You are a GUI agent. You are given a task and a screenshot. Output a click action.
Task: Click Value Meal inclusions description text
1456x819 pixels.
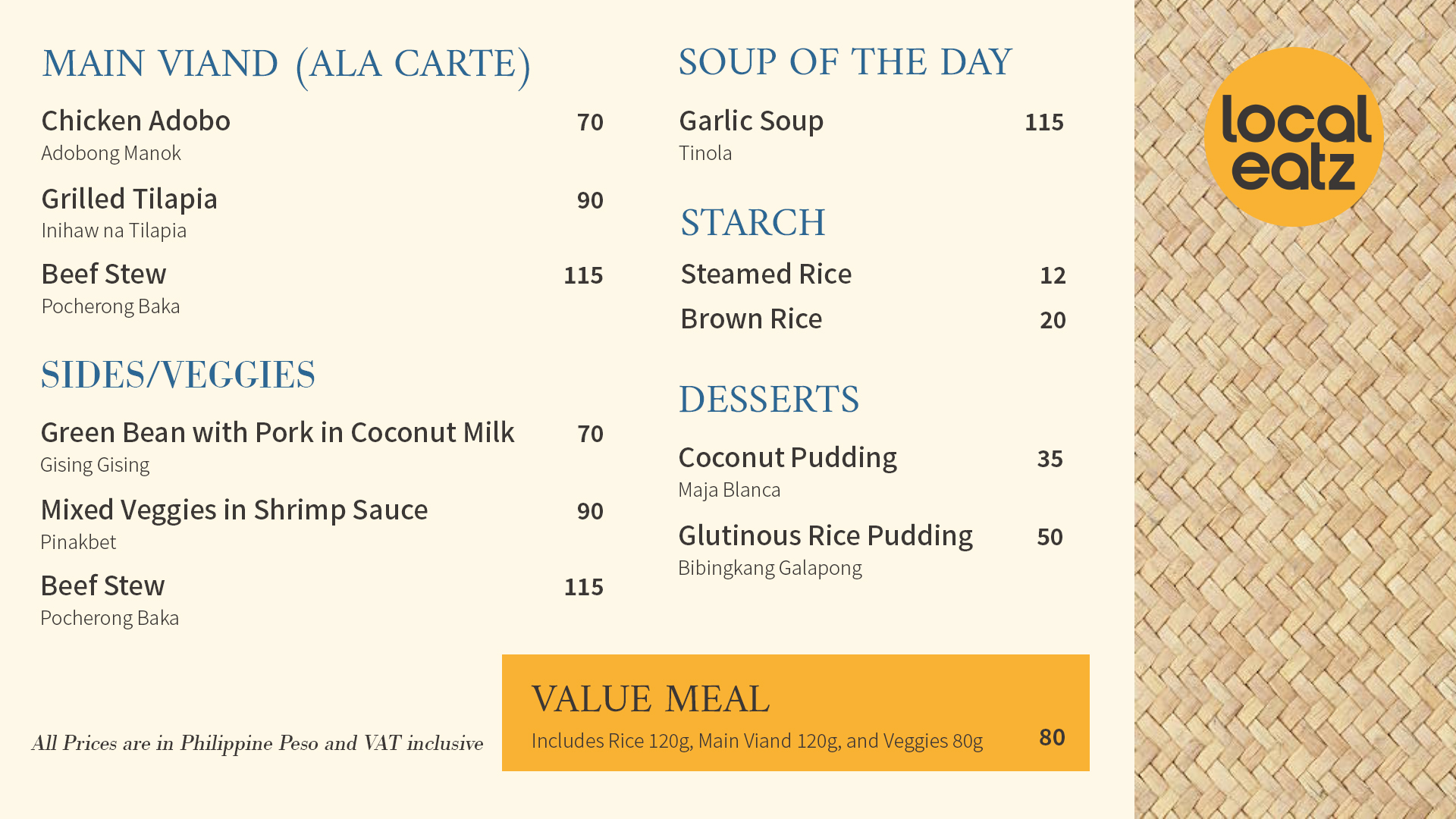(757, 741)
